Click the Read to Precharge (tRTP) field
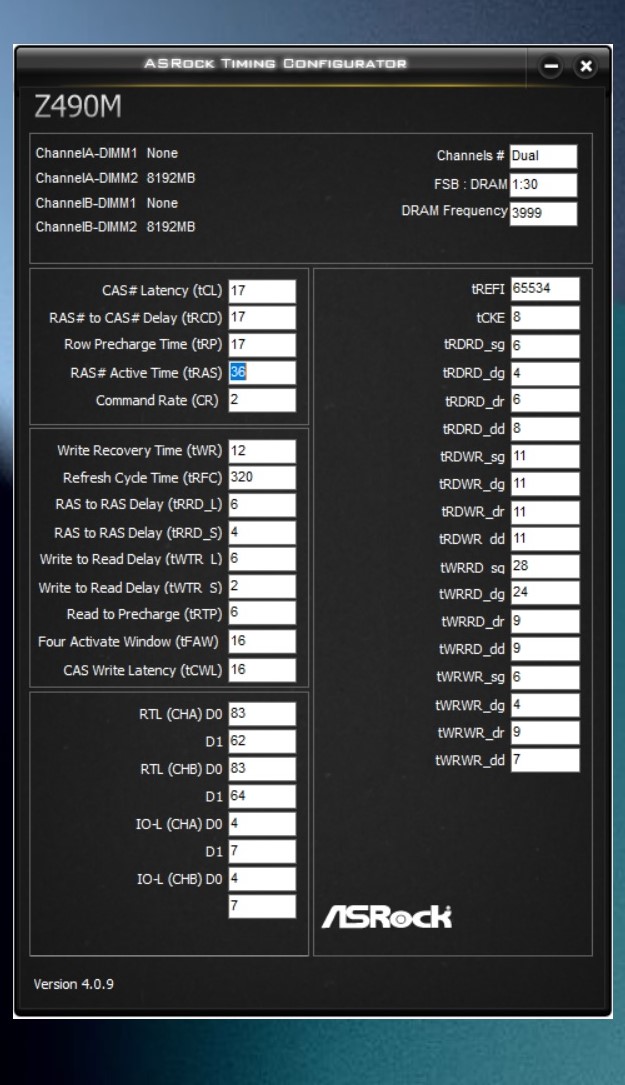Screen dimensions: 625x1085 tap(262, 614)
